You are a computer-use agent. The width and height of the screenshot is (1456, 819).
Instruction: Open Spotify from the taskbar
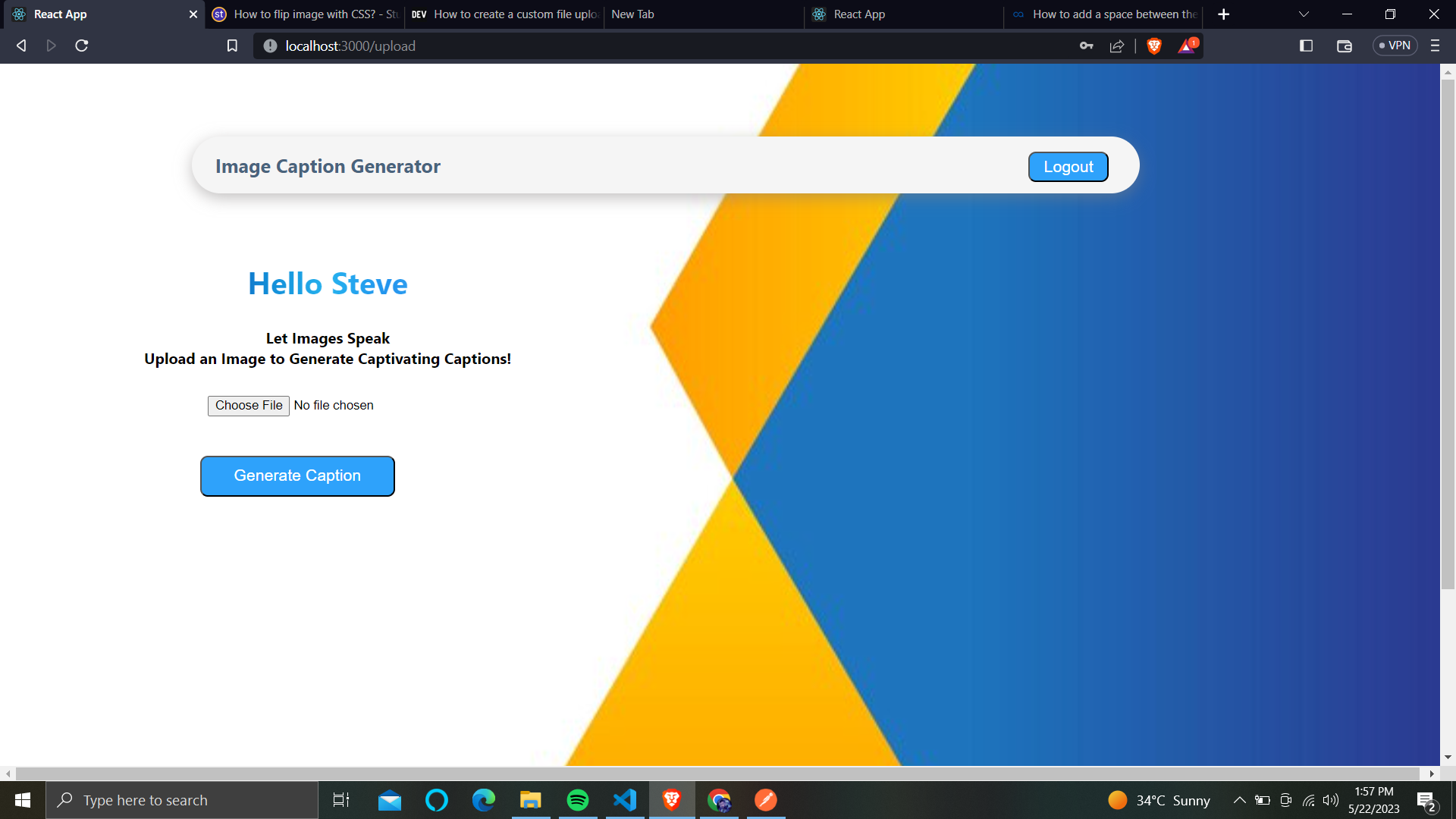click(578, 800)
